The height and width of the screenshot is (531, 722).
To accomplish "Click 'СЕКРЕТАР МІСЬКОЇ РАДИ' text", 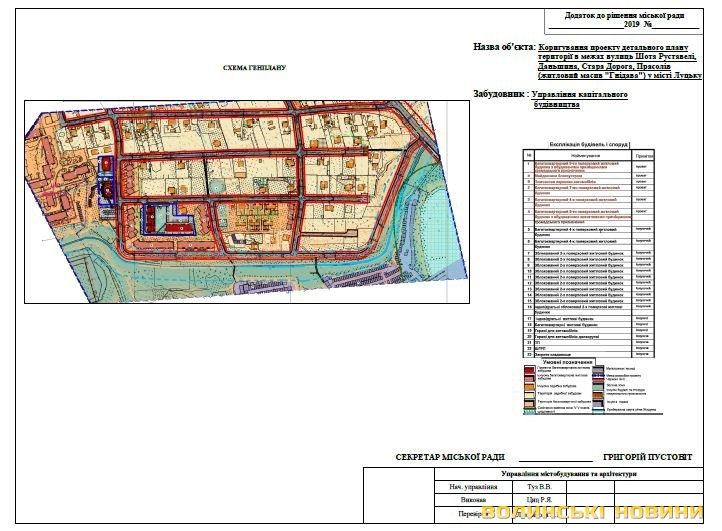I will (451, 456).
